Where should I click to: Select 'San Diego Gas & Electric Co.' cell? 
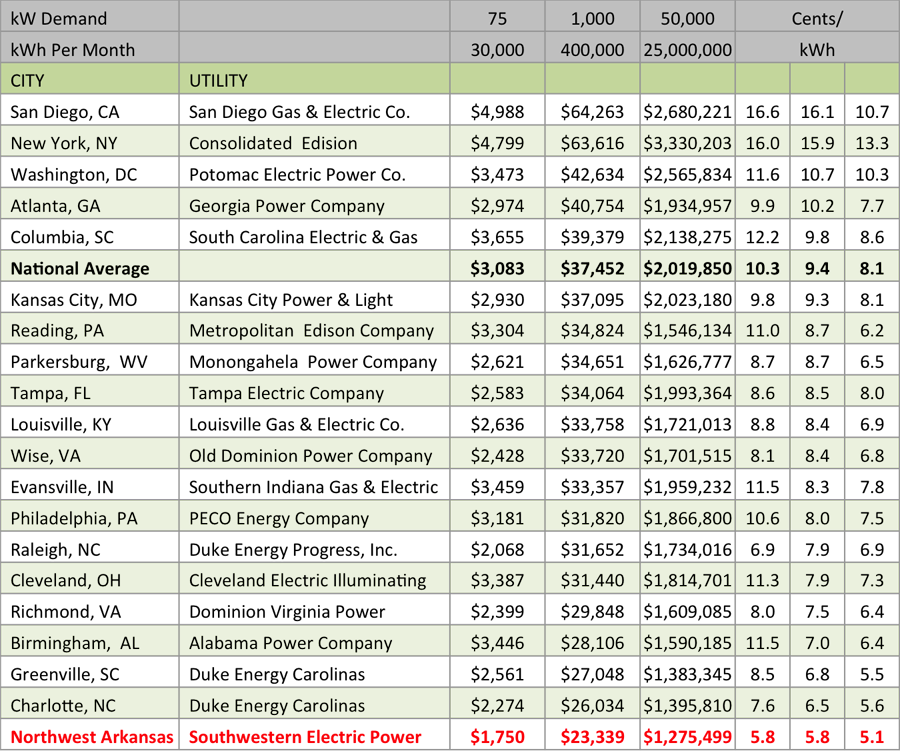point(315,111)
